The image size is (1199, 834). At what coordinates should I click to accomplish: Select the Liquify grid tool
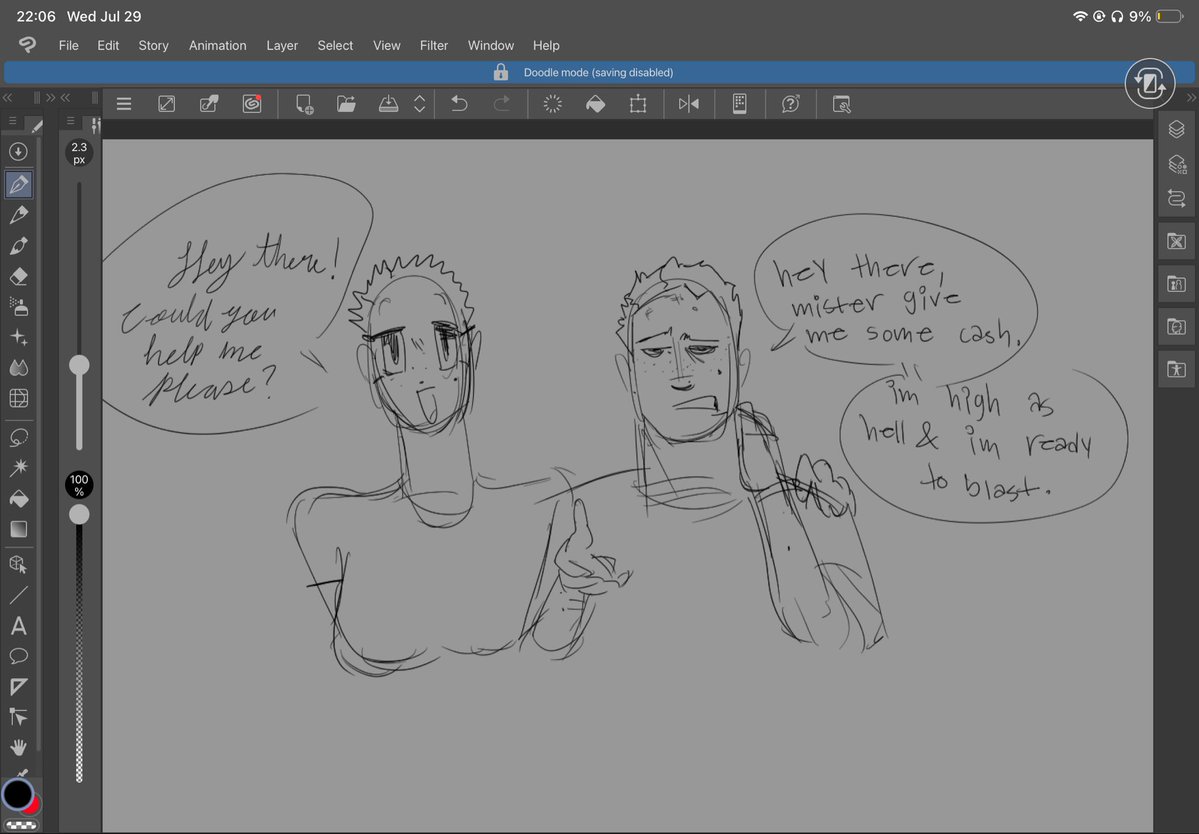pos(18,398)
